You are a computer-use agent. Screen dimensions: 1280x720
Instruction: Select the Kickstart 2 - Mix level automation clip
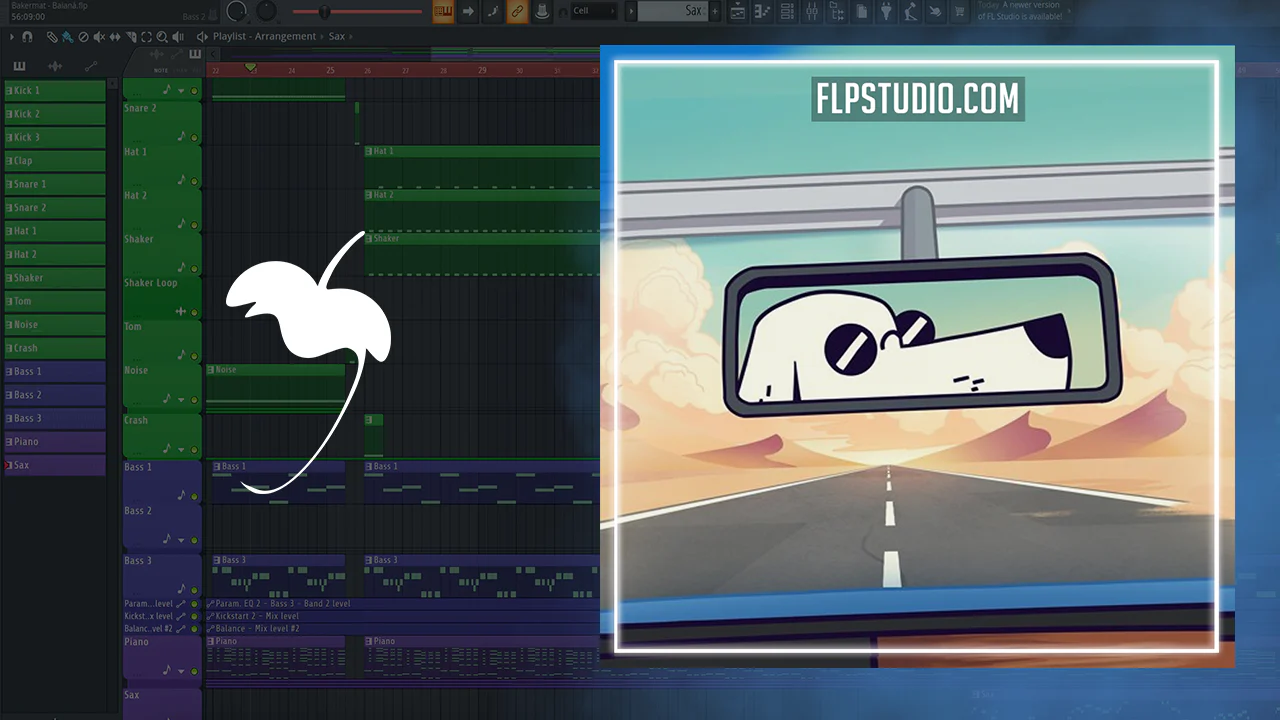[x=402, y=616]
